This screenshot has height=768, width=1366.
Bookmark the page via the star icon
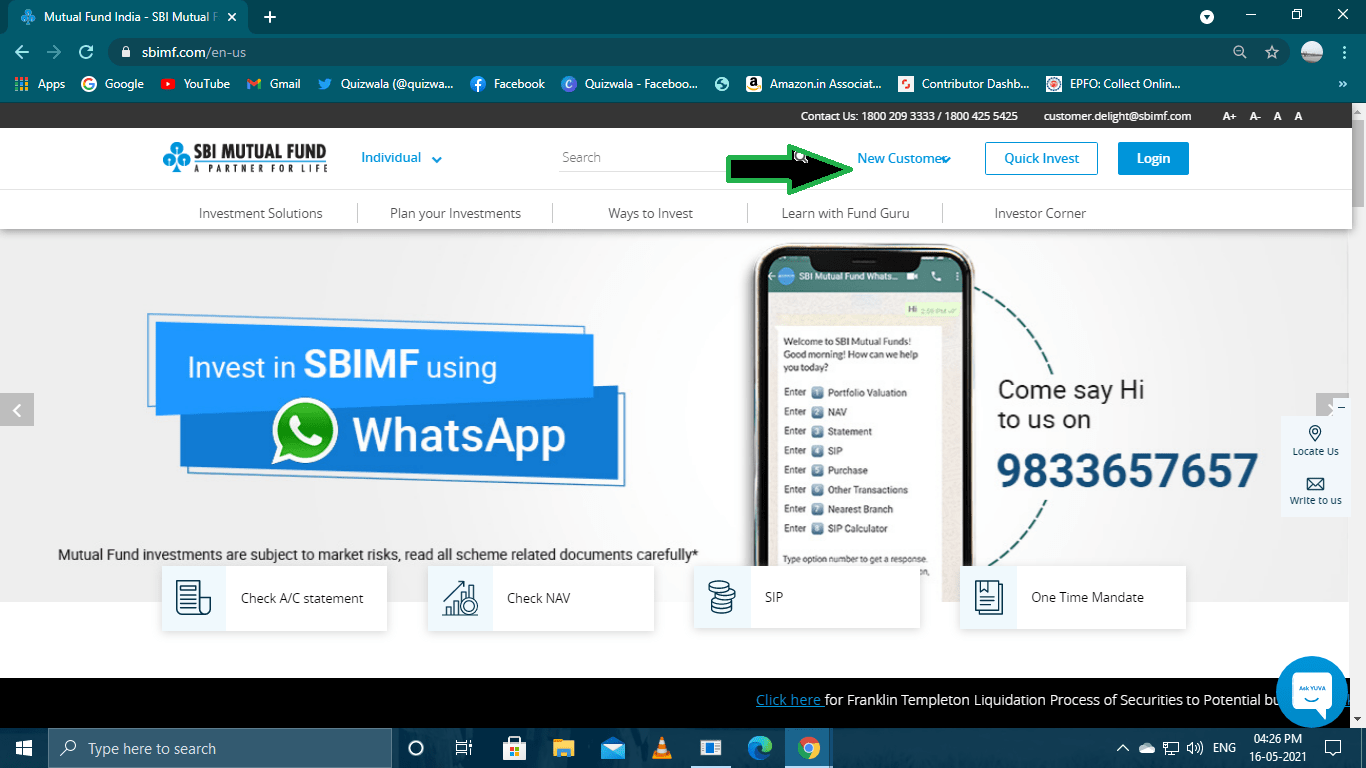point(1271,51)
